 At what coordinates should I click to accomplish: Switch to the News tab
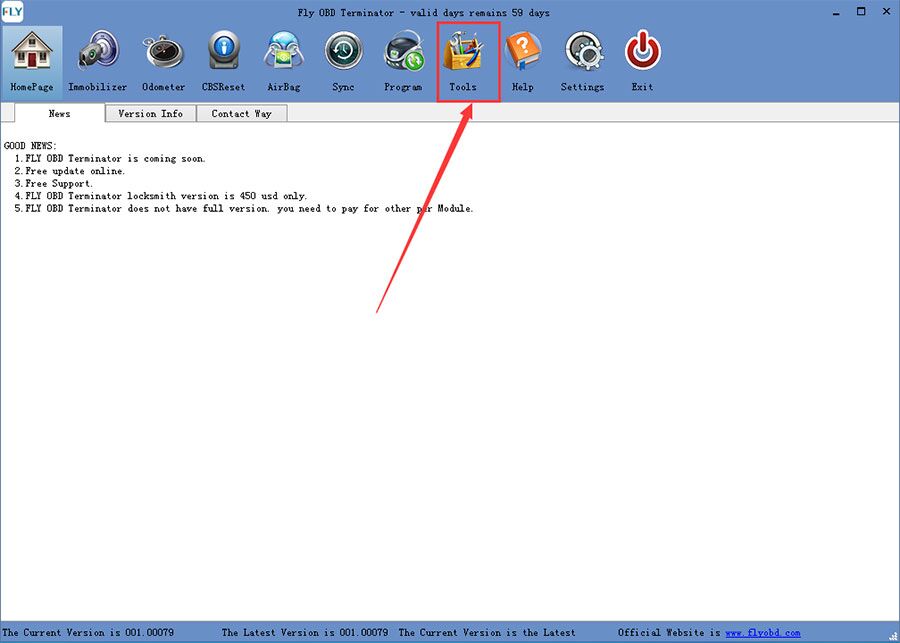59,113
